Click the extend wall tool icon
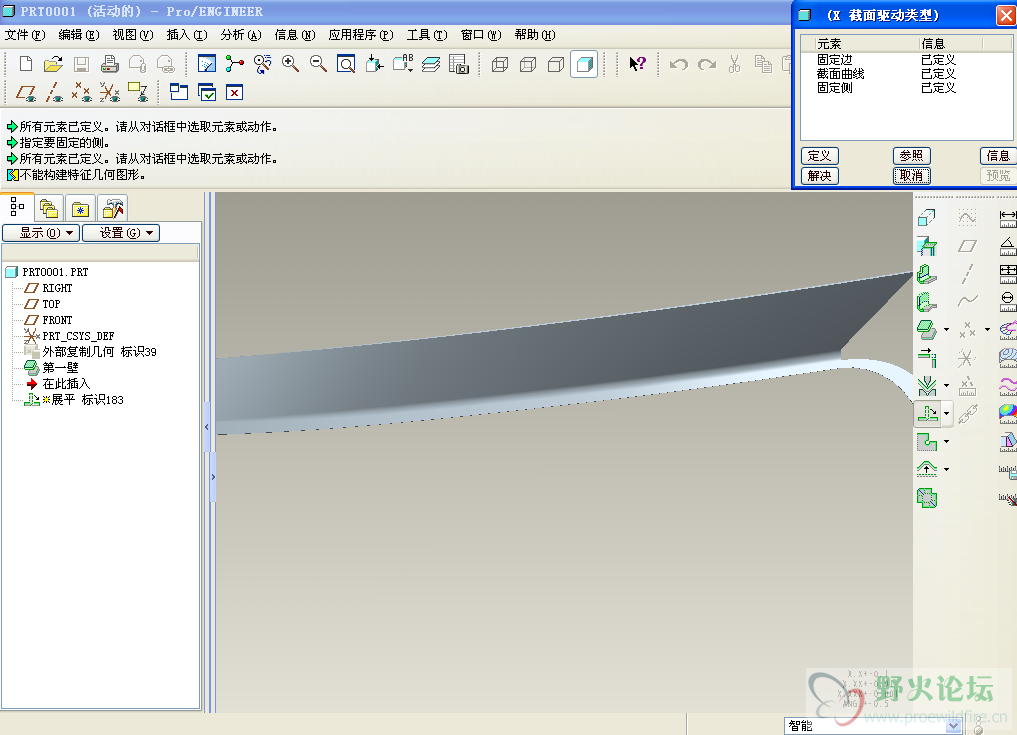 click(927, 357)
